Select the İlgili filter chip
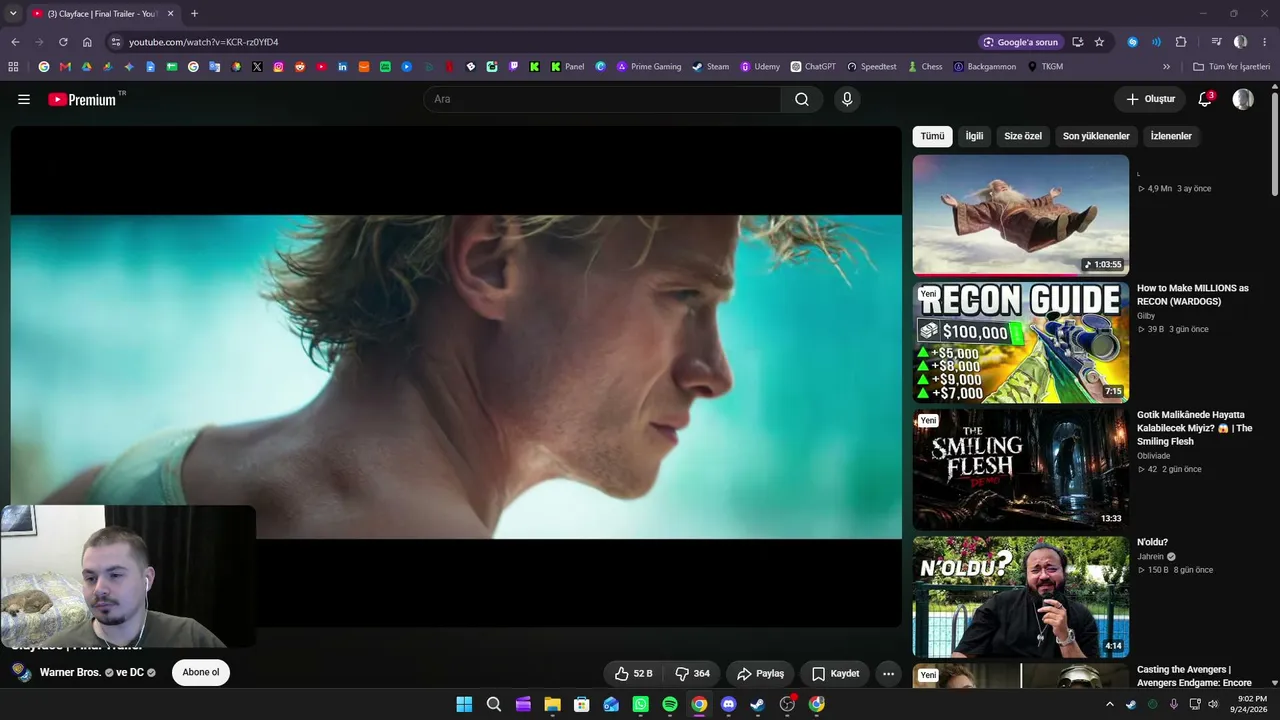The height and width of the screenshot is (720, 1280). point(974,136)
